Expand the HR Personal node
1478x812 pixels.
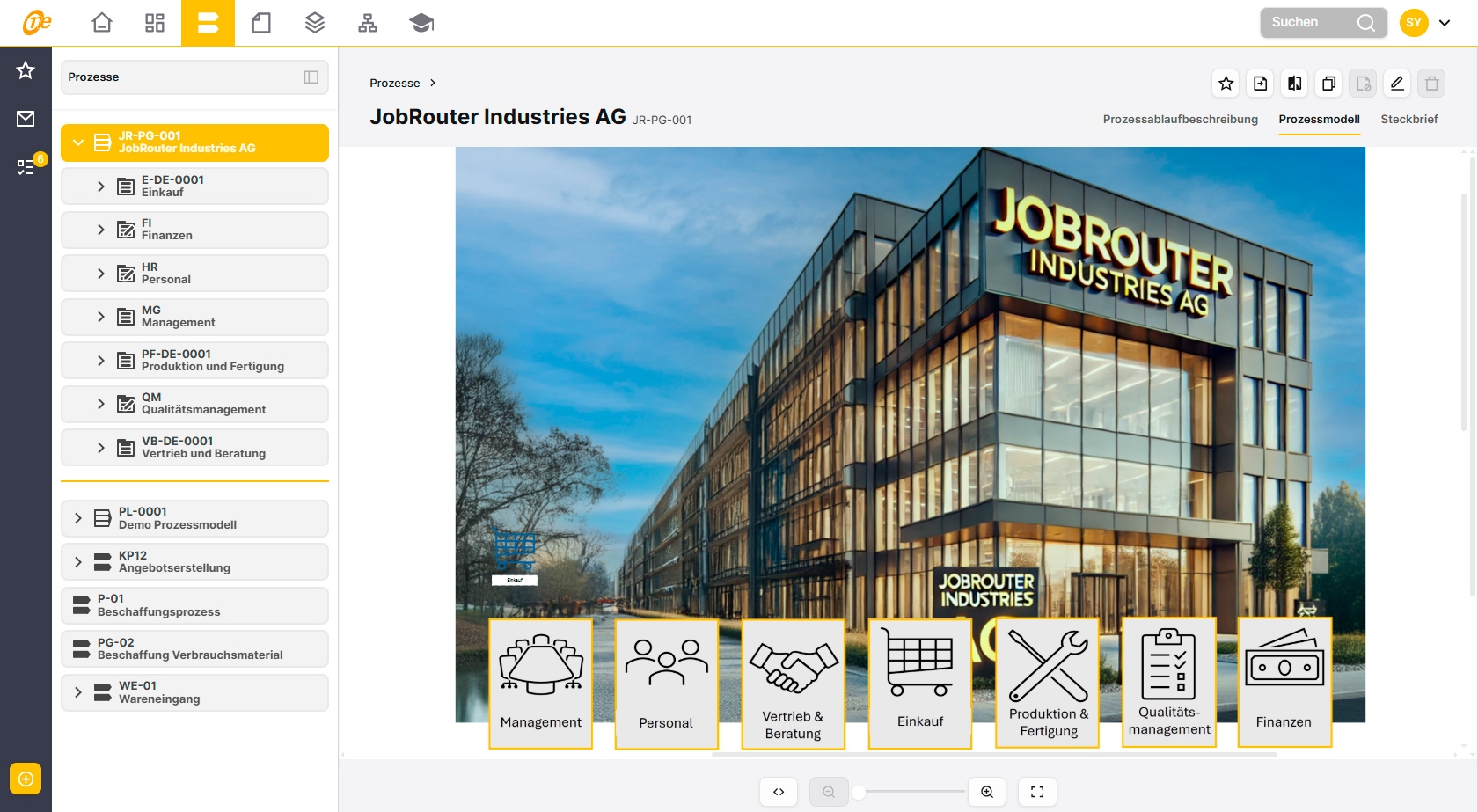pyautogui.click(x=101, y=274)
